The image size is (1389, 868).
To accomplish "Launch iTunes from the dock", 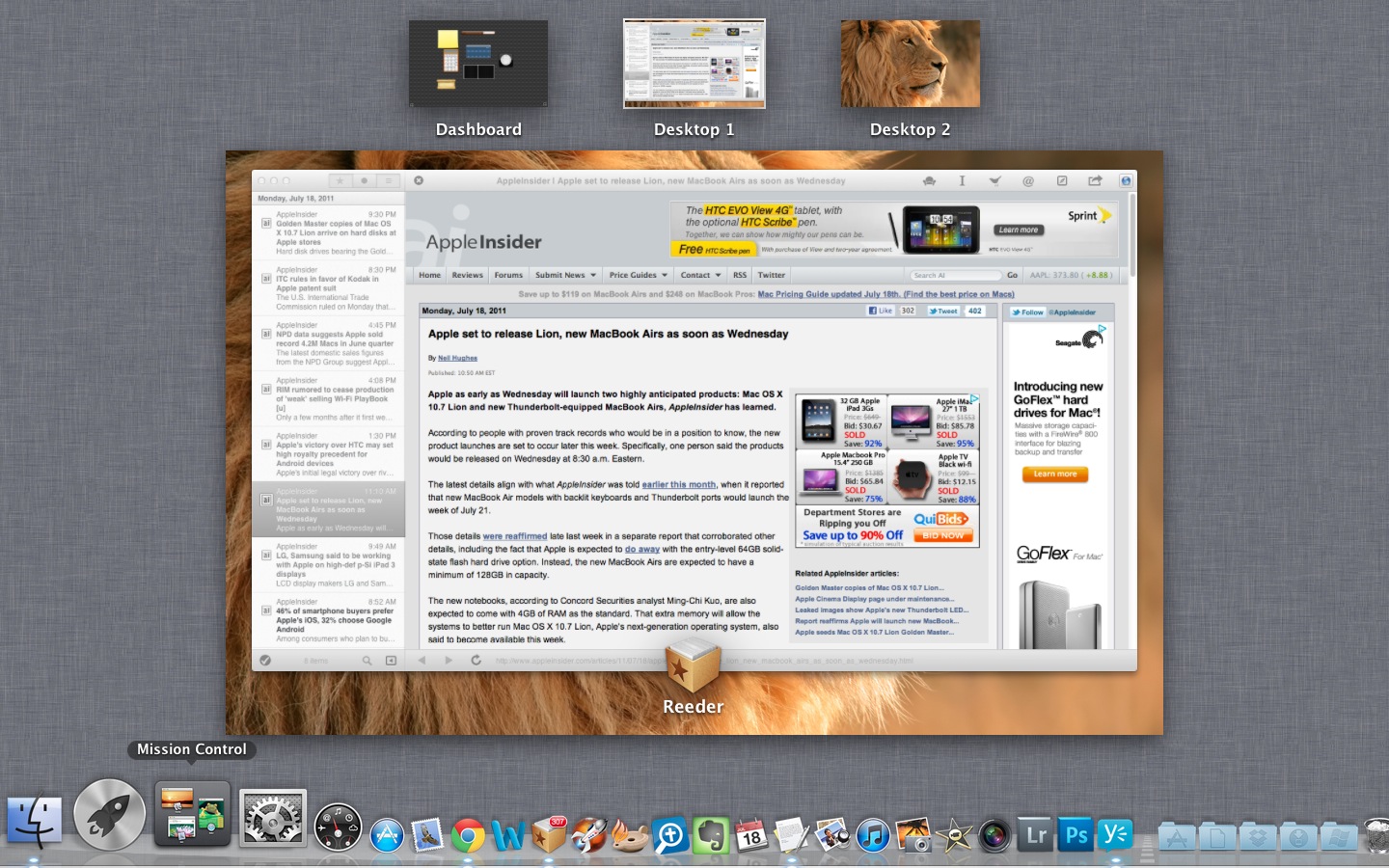I will 873,835.
